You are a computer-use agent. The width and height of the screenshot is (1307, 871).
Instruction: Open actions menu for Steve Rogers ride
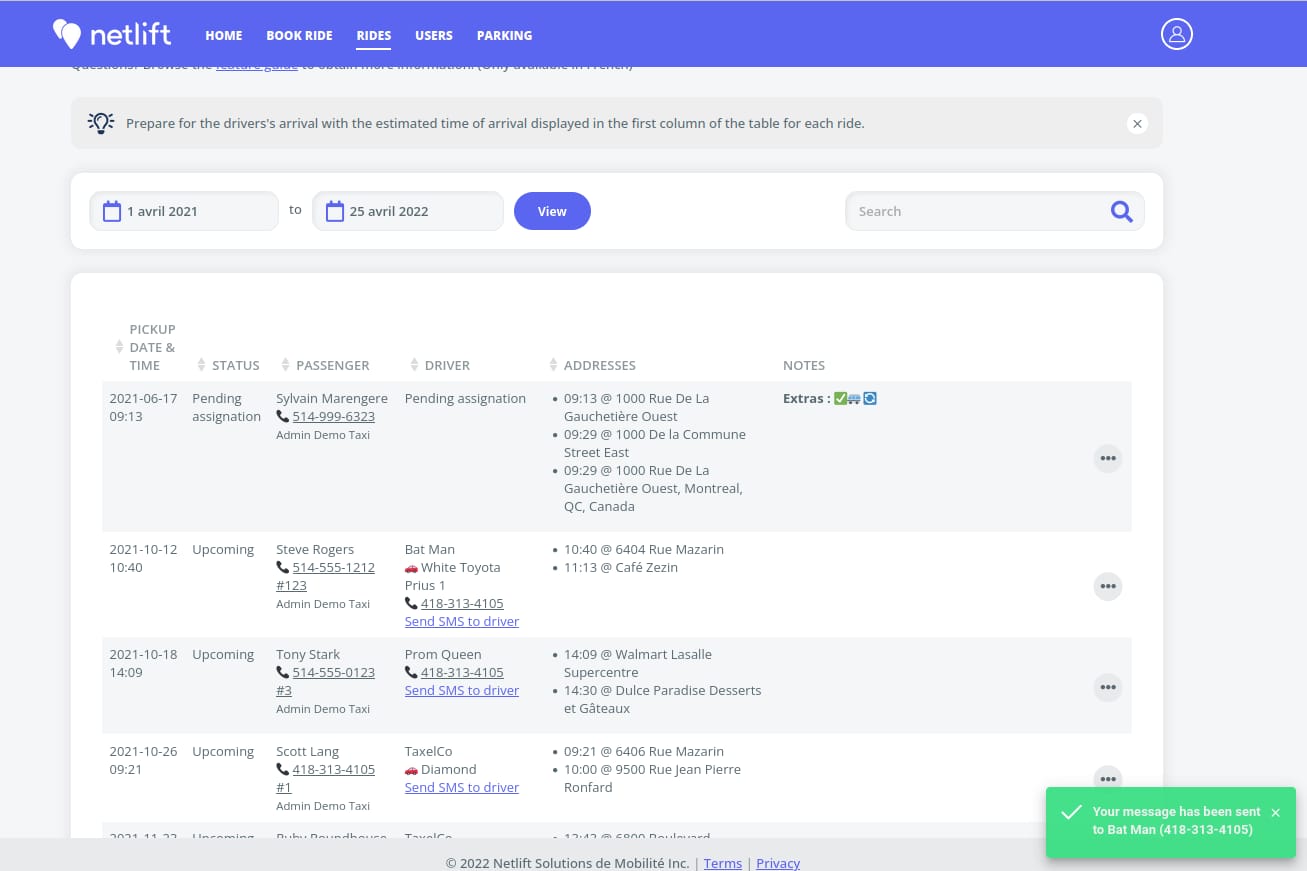pyautogui.click(x=1107, y=586)
